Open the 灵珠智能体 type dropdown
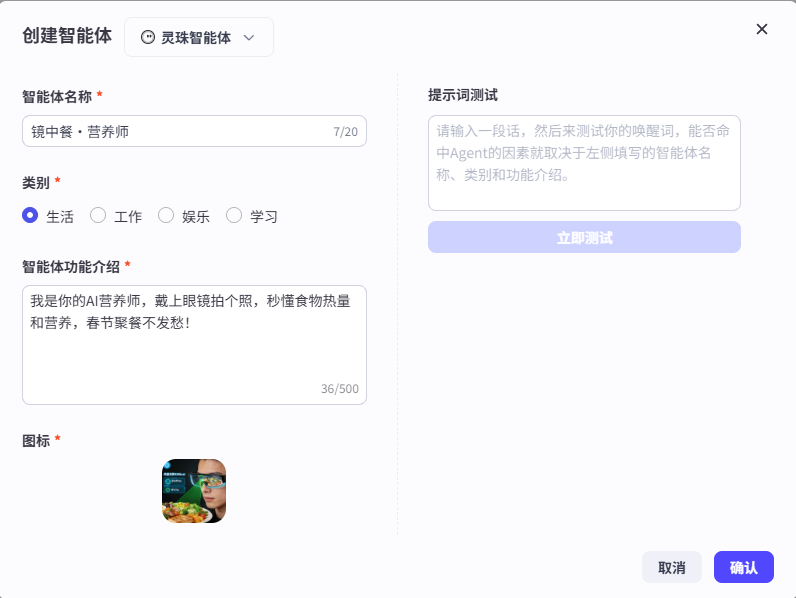796x598 pixels. 199,37
